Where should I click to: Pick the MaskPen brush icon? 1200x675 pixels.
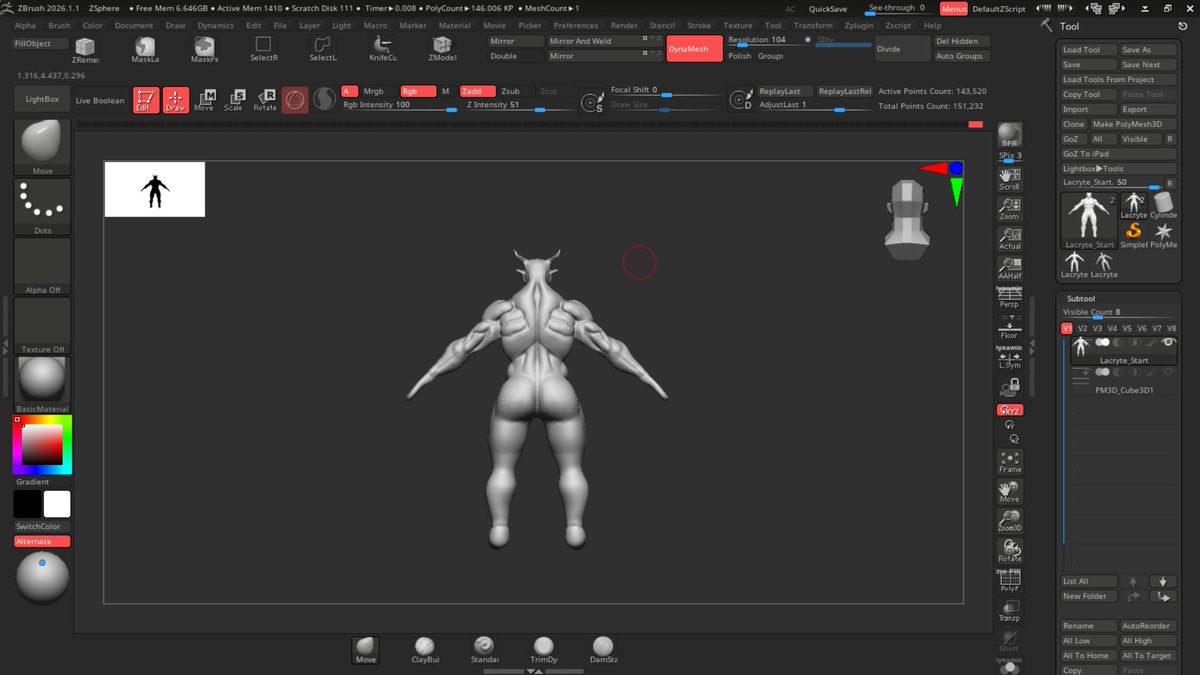click(204, 49)
